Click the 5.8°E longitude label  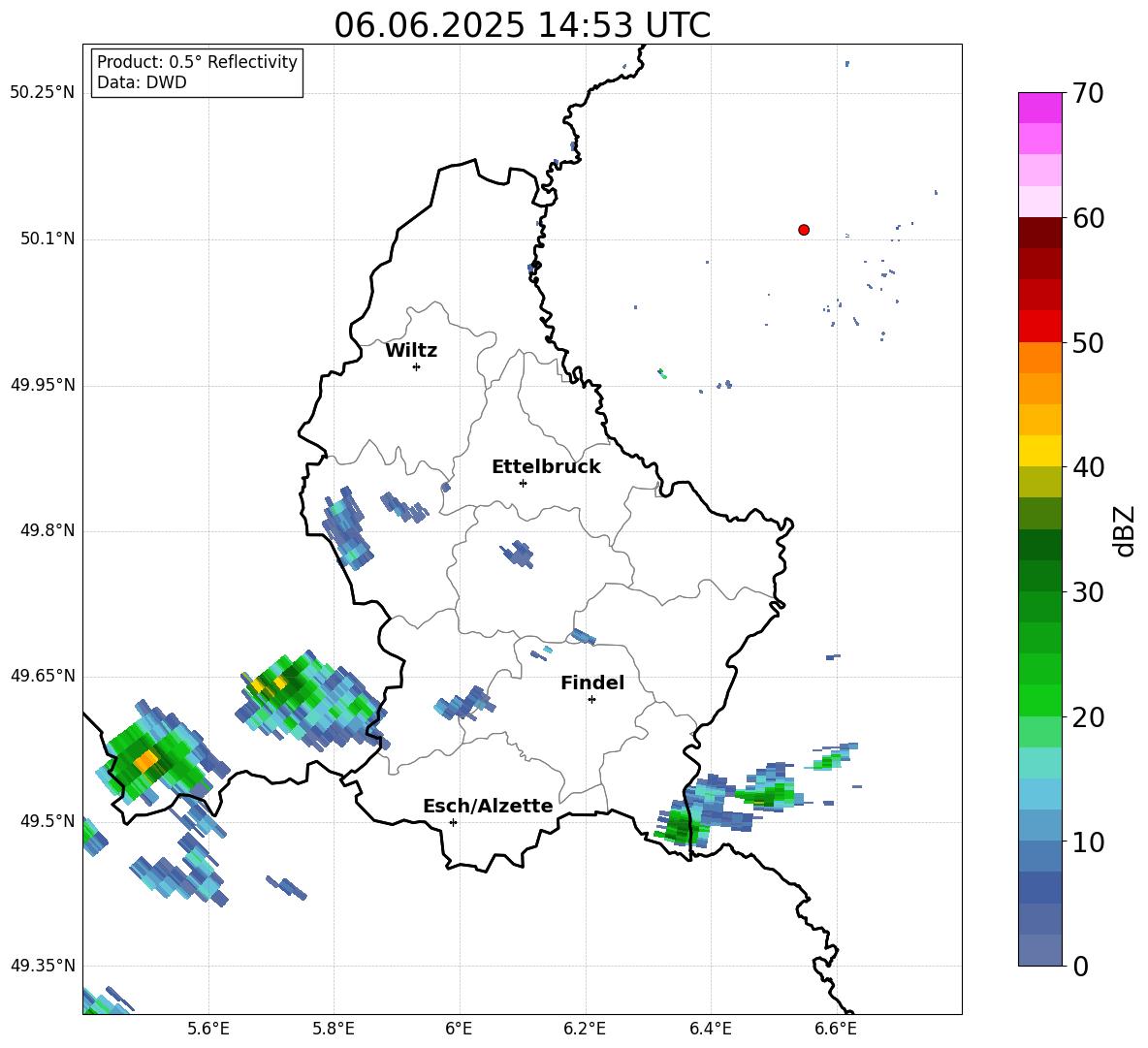334,1029
